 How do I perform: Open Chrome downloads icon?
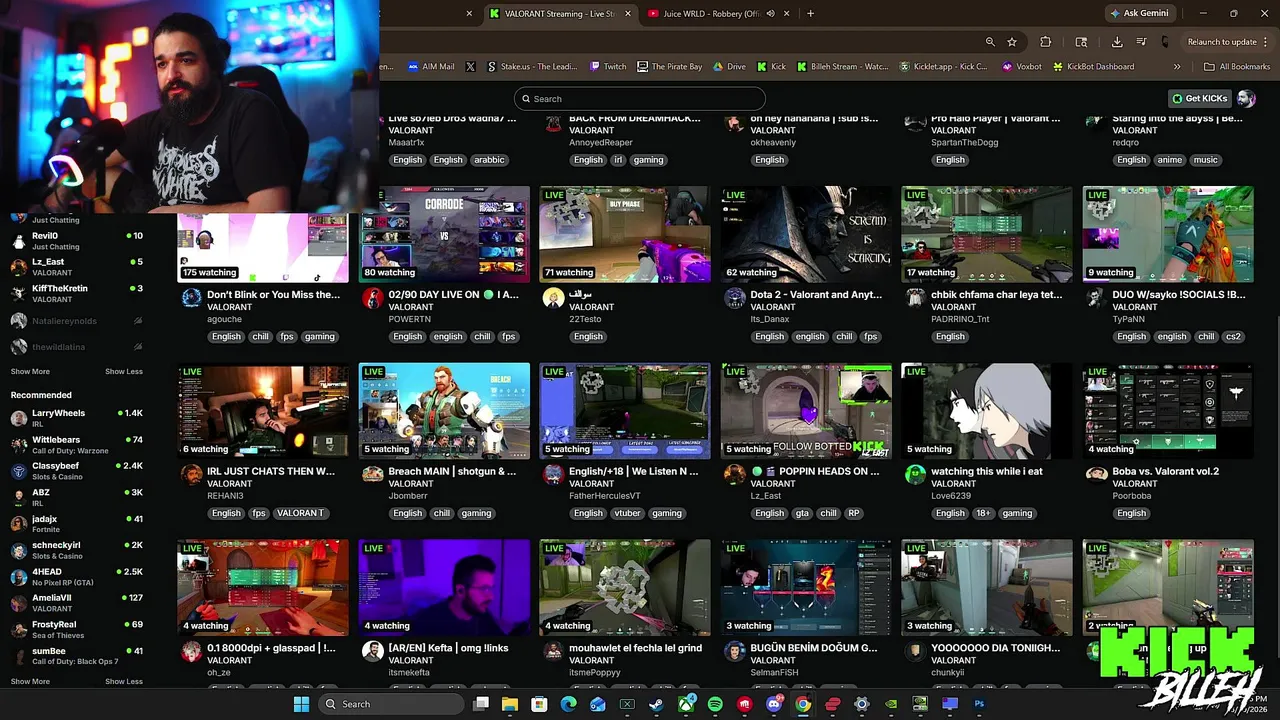pyautogui.click(x=1117, y=42)
